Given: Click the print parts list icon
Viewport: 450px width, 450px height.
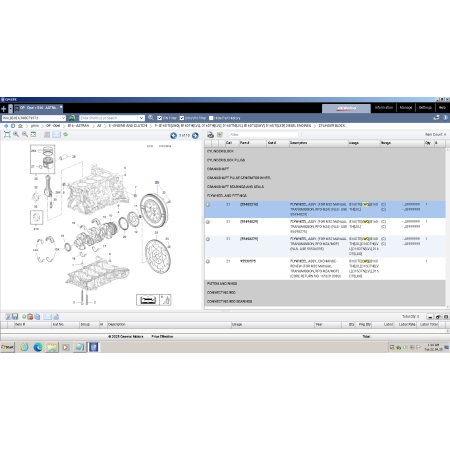Looking at the screenshot, I should click(x=210, y=135).
